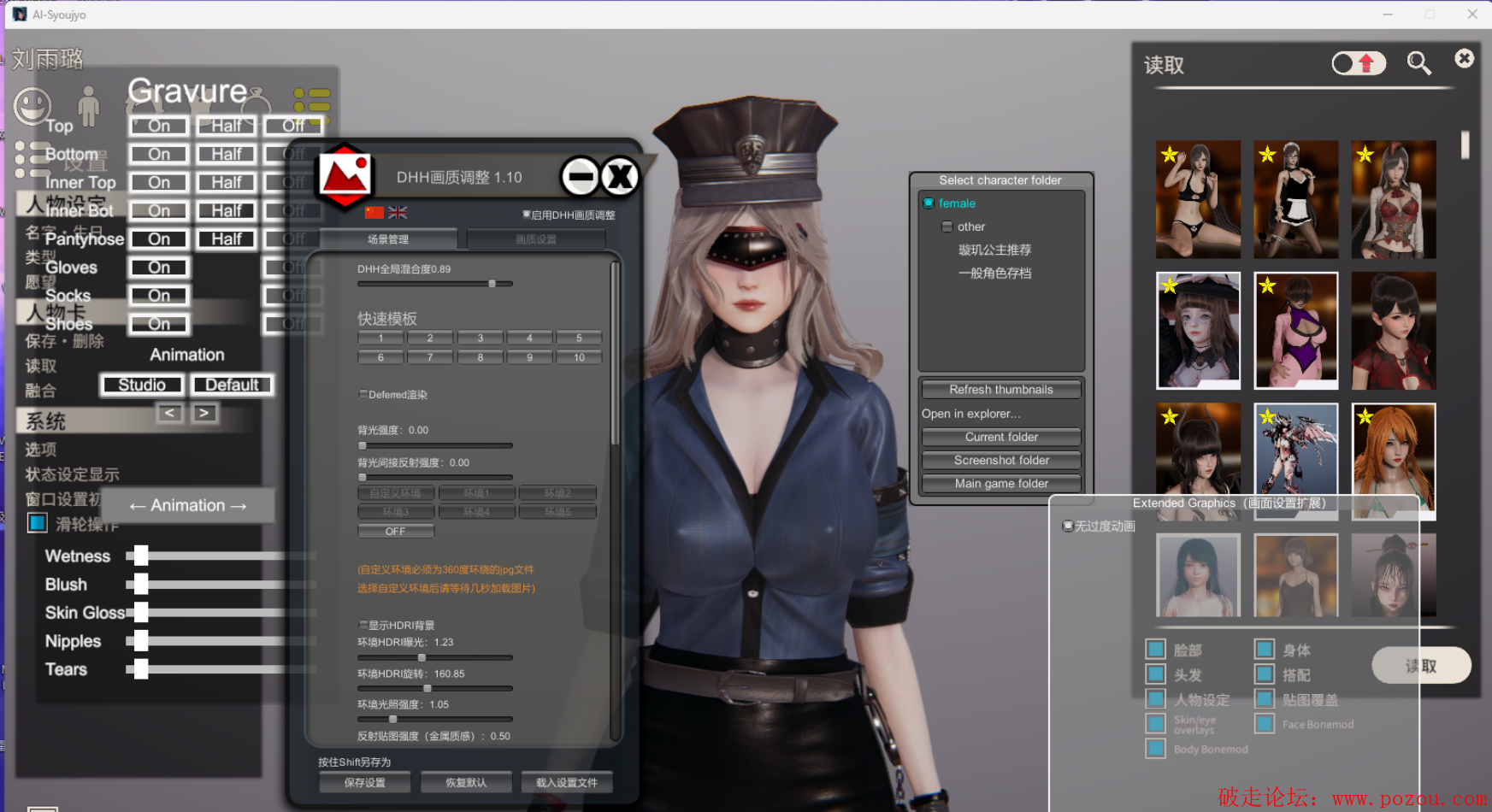This screenshot has width=1492, height=812.
Task: Switch to the 画质设置 tab
Action: (536, 239)
